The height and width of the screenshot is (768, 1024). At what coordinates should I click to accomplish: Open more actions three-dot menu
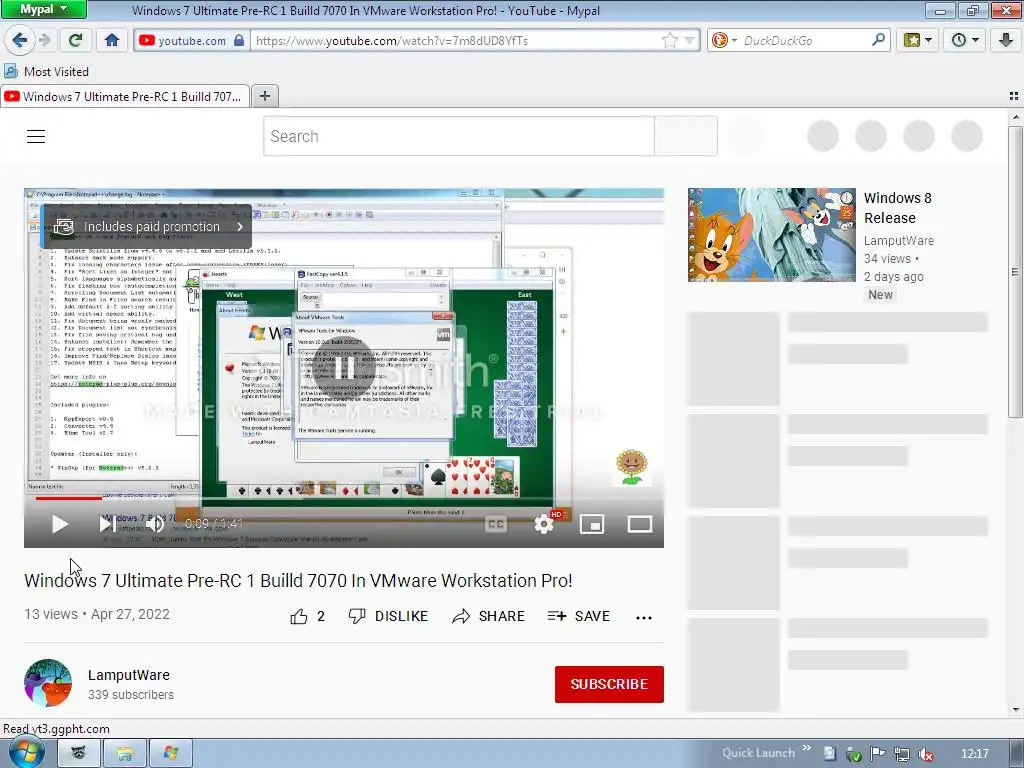click(x=644, y=617)
